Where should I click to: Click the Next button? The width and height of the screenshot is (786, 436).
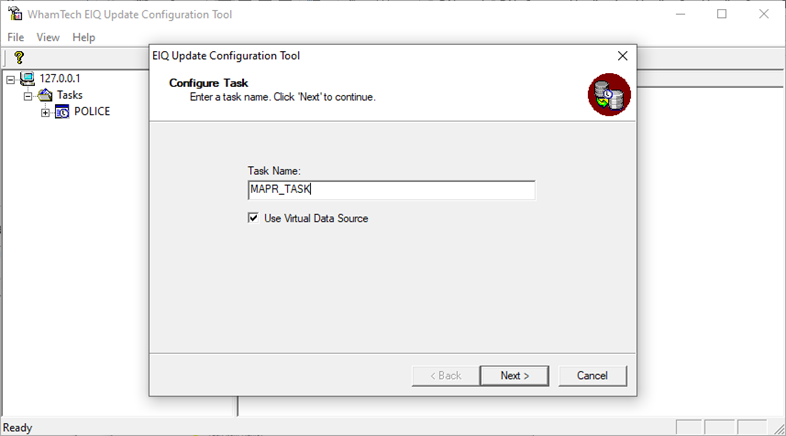tap(514, 376)
